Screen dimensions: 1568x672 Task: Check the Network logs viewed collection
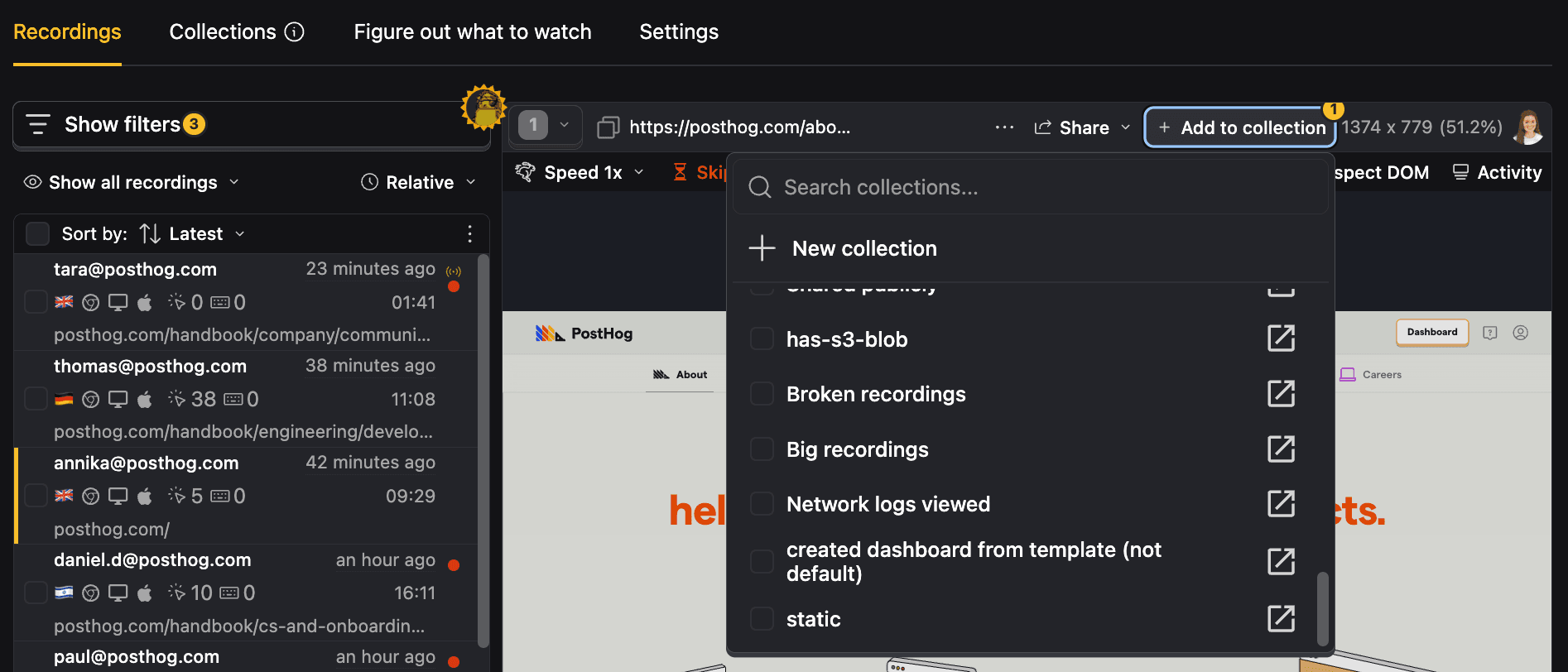(x=762, y=503)
